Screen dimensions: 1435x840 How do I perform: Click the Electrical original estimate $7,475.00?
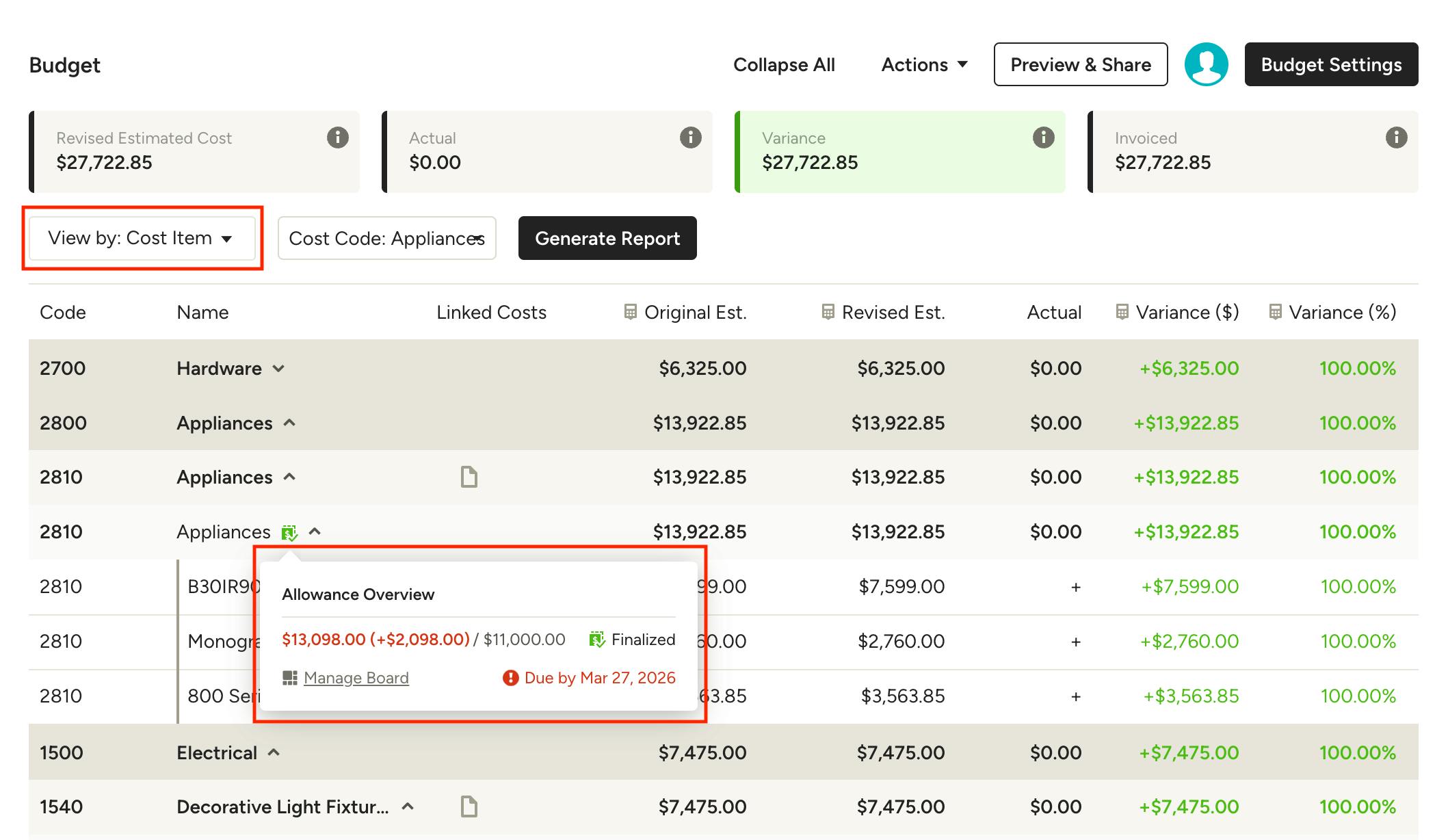click(702, 752)
